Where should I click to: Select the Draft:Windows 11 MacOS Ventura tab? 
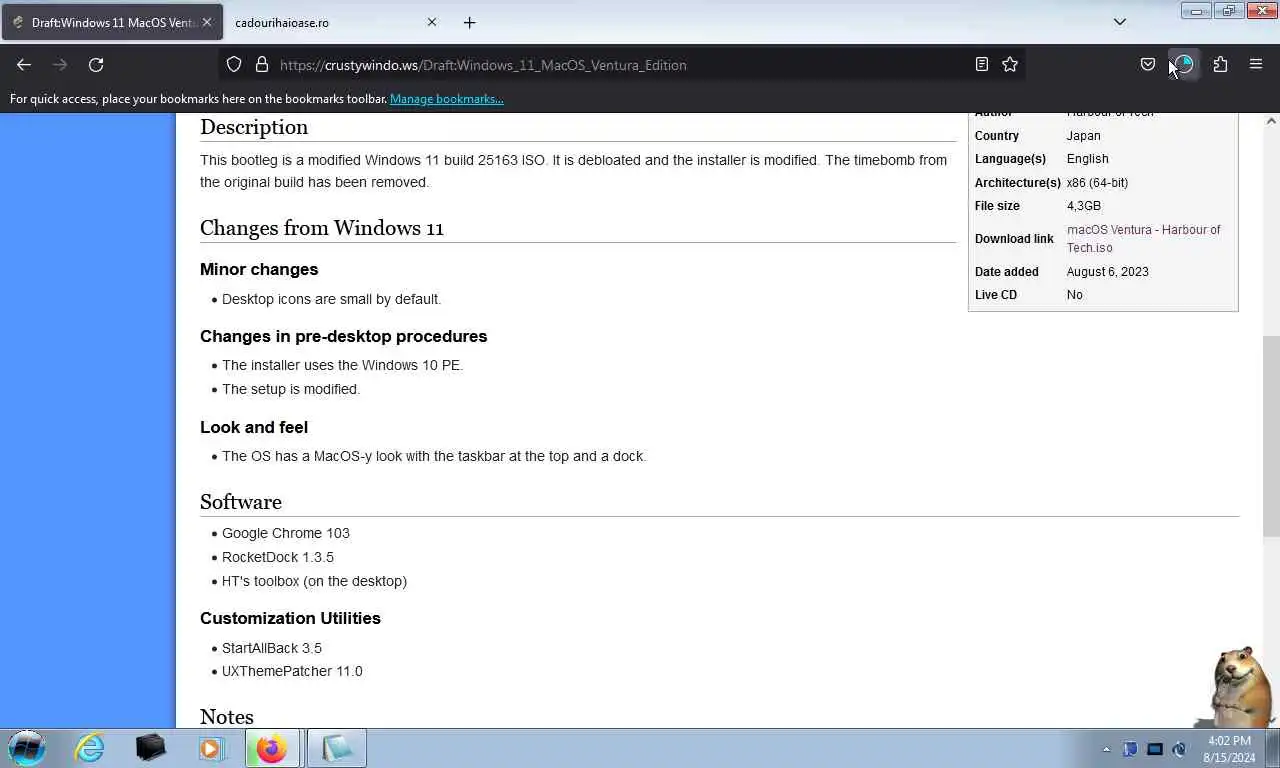(x=112, y=22)
